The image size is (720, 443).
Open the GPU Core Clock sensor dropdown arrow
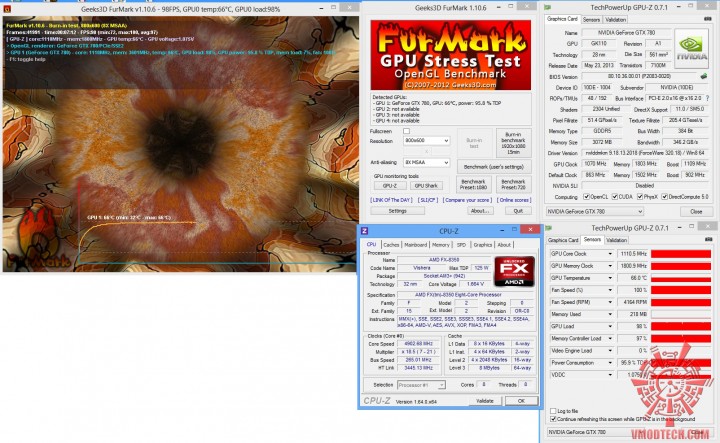(610, 254)
